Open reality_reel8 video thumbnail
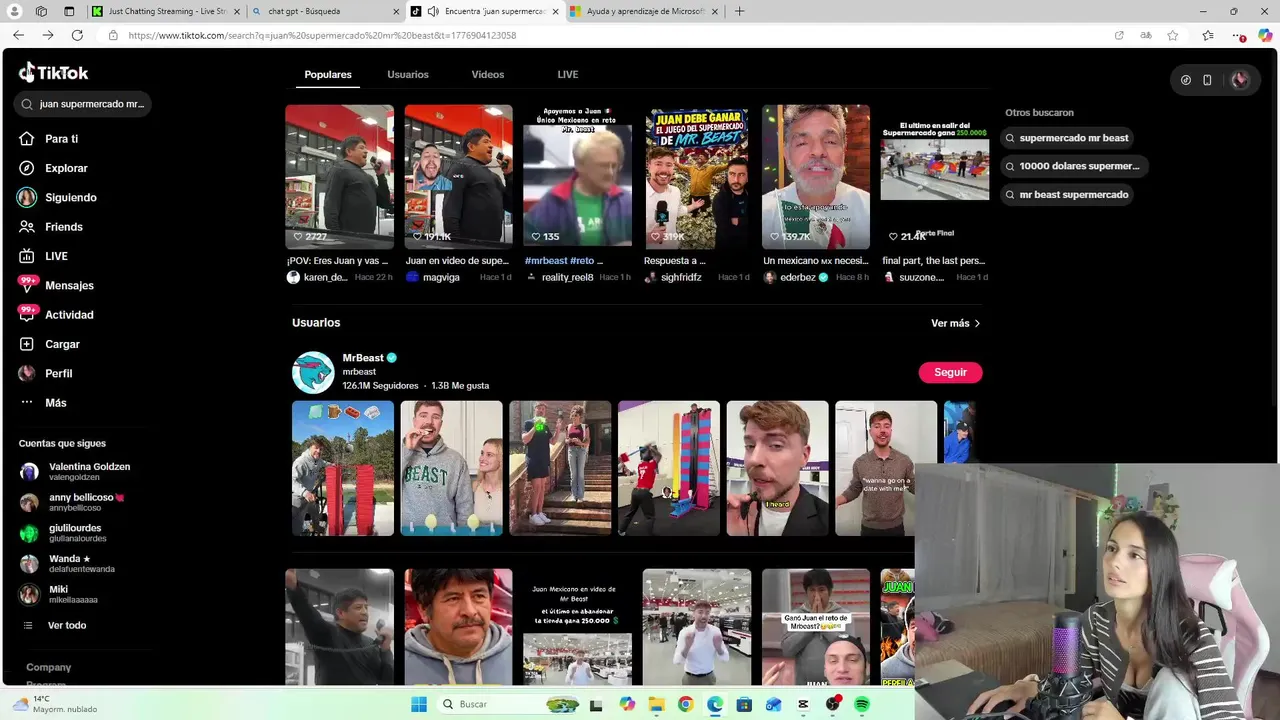 point(577,176)
